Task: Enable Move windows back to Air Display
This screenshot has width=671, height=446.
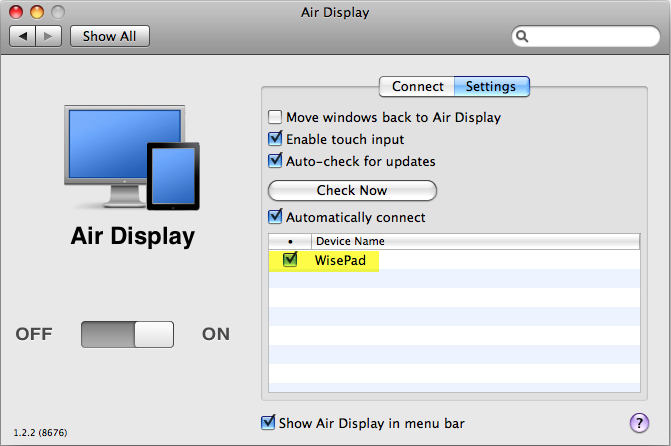Action: [x=275, y=117]
